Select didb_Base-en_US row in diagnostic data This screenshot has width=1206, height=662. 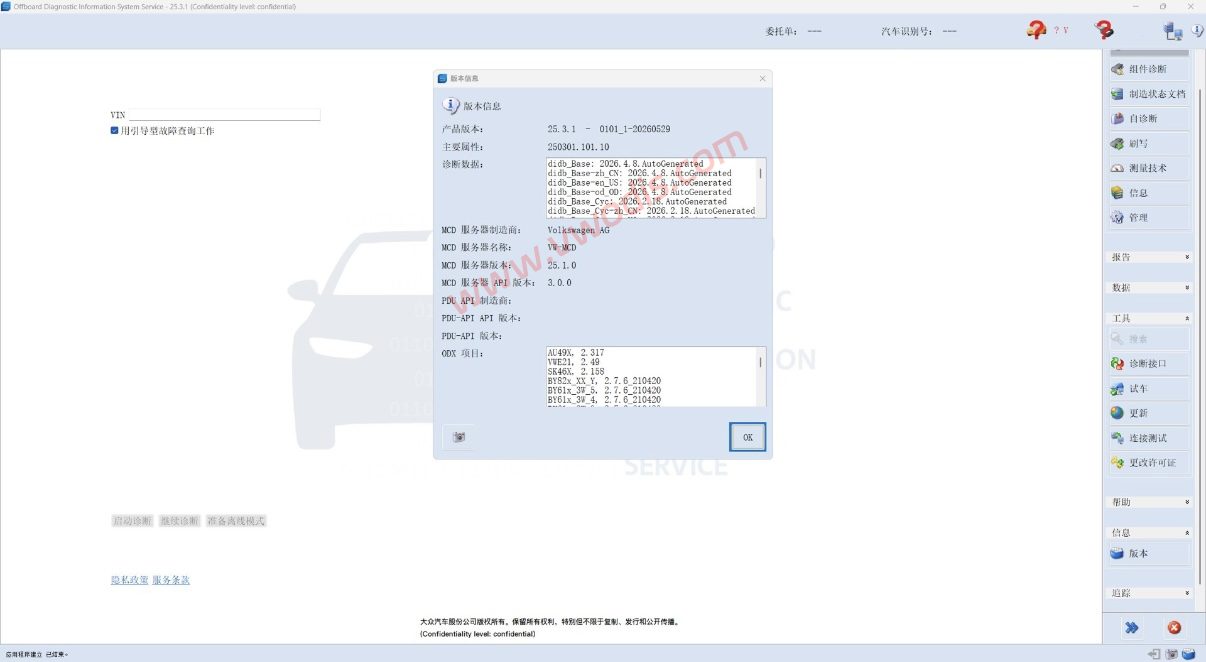point(640,183)
